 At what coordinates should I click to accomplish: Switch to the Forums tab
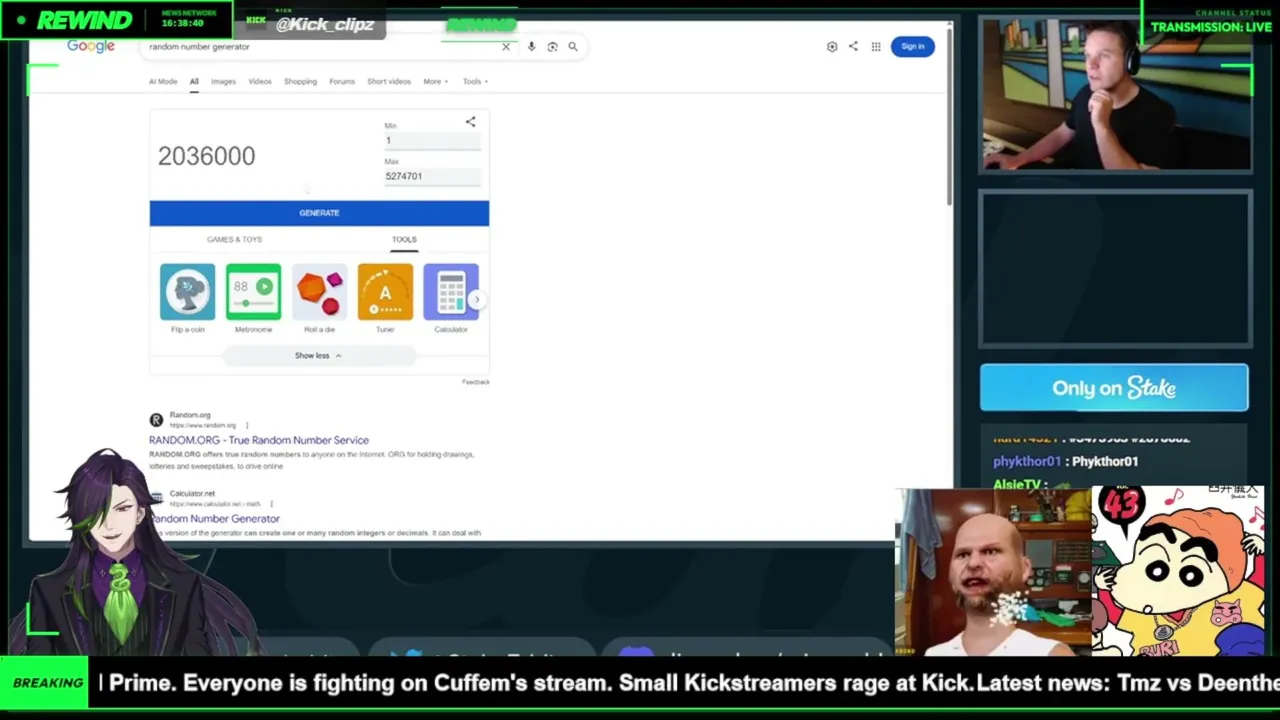(342, 82)
